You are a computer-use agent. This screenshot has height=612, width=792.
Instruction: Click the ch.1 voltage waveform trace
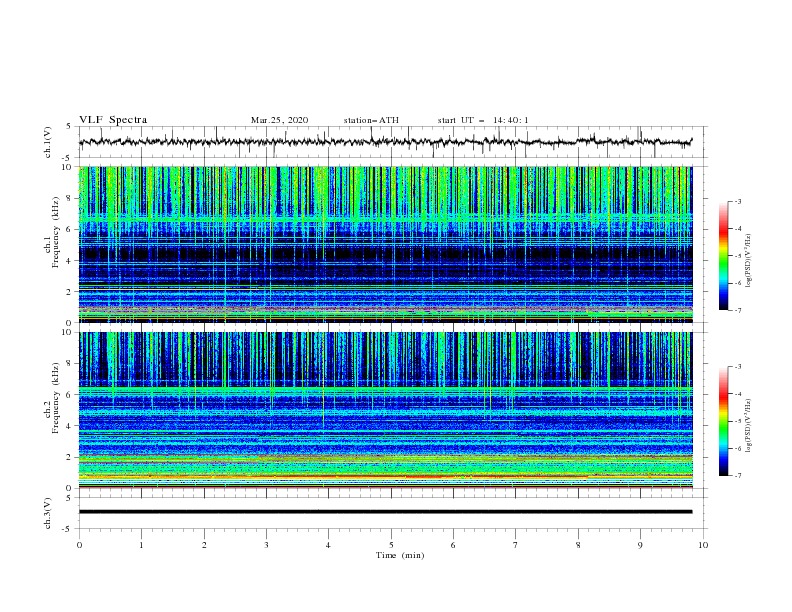click(385, 142)
